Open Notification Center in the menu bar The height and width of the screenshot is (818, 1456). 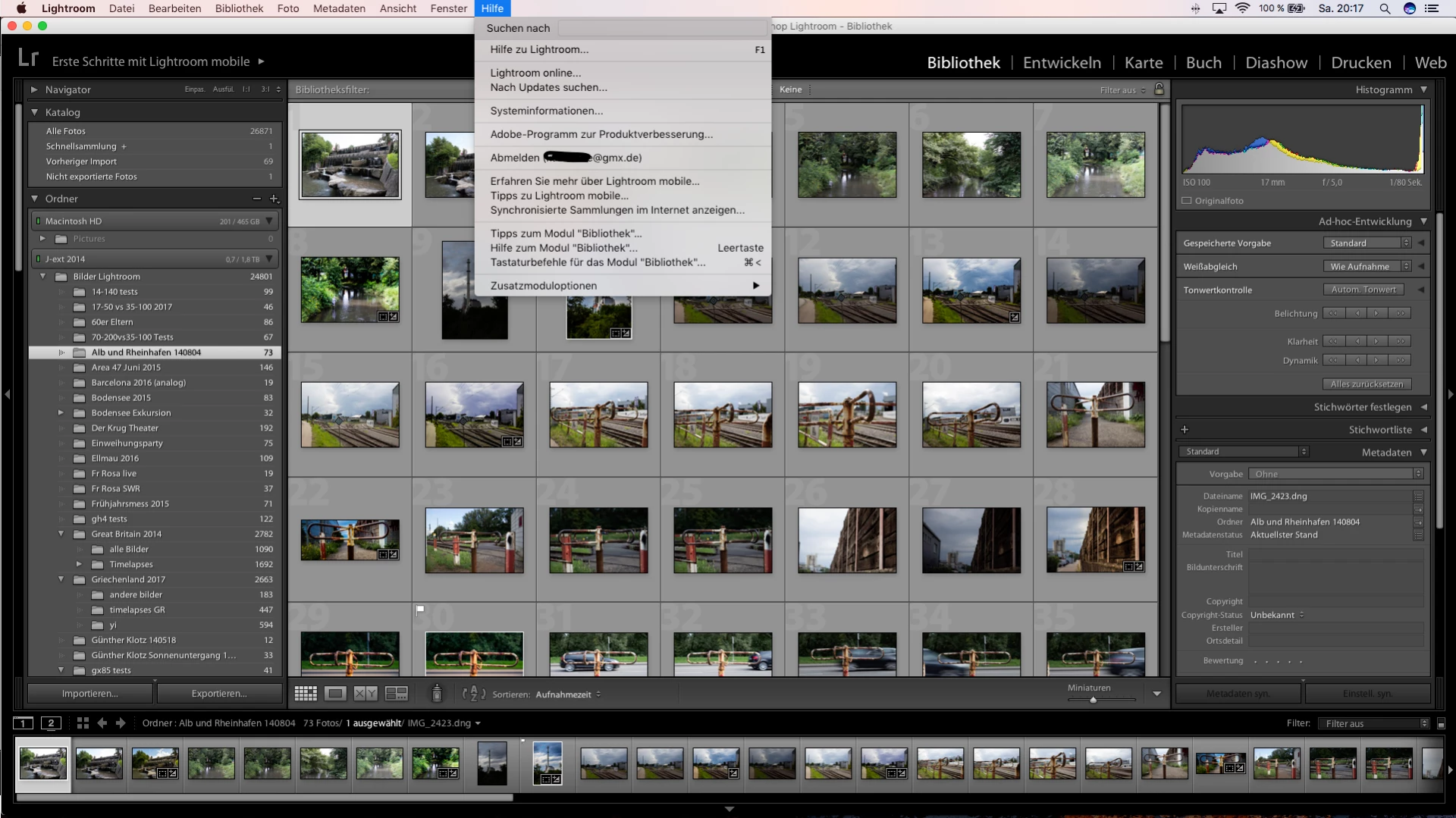pyautogui.click(x=1432, y=8)
